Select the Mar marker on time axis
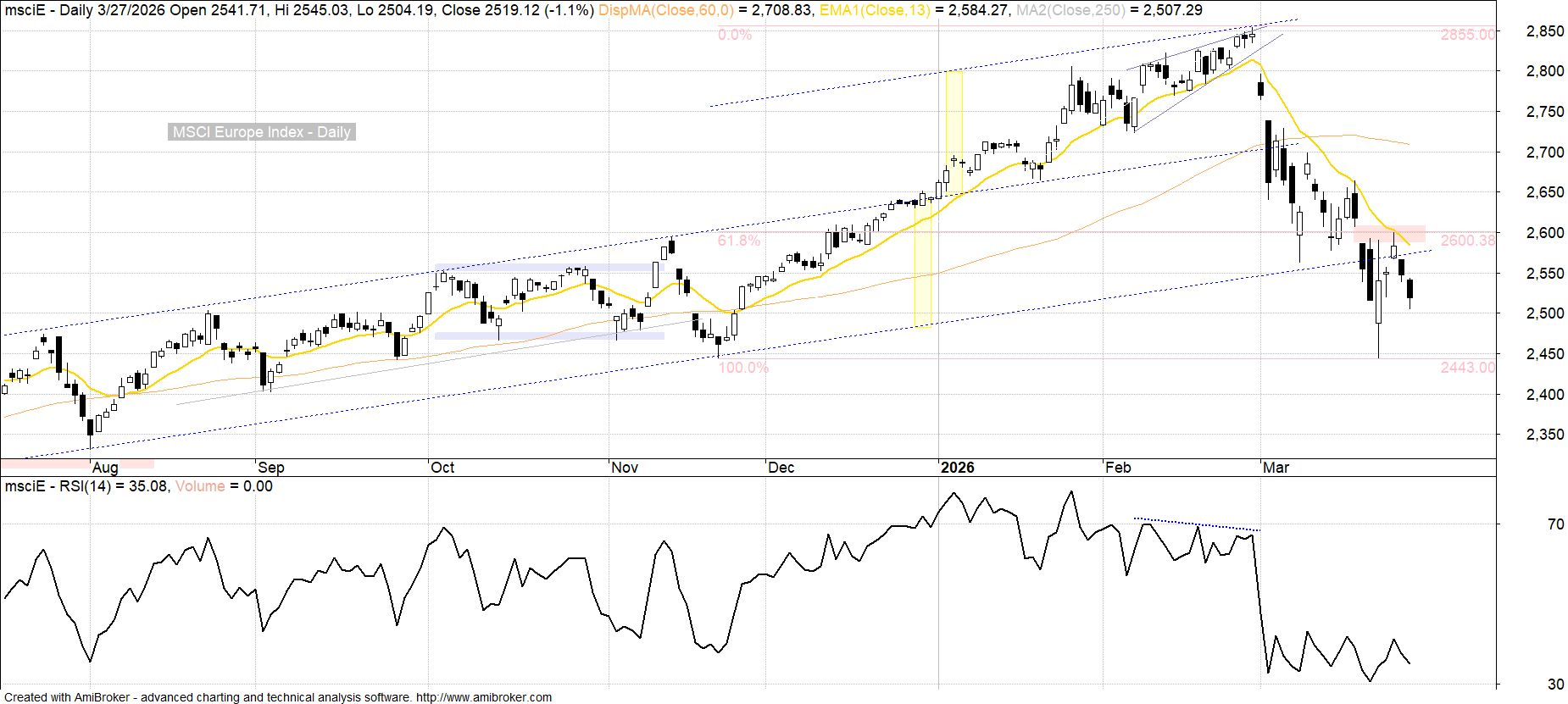This screenshot has width=1568, height=704. coord(1276,468)
